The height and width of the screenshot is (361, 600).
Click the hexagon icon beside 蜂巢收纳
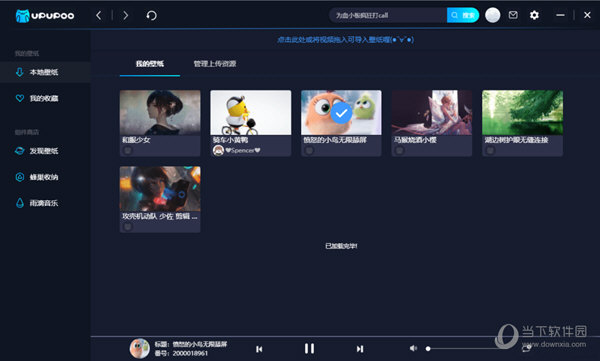(20, 177)
